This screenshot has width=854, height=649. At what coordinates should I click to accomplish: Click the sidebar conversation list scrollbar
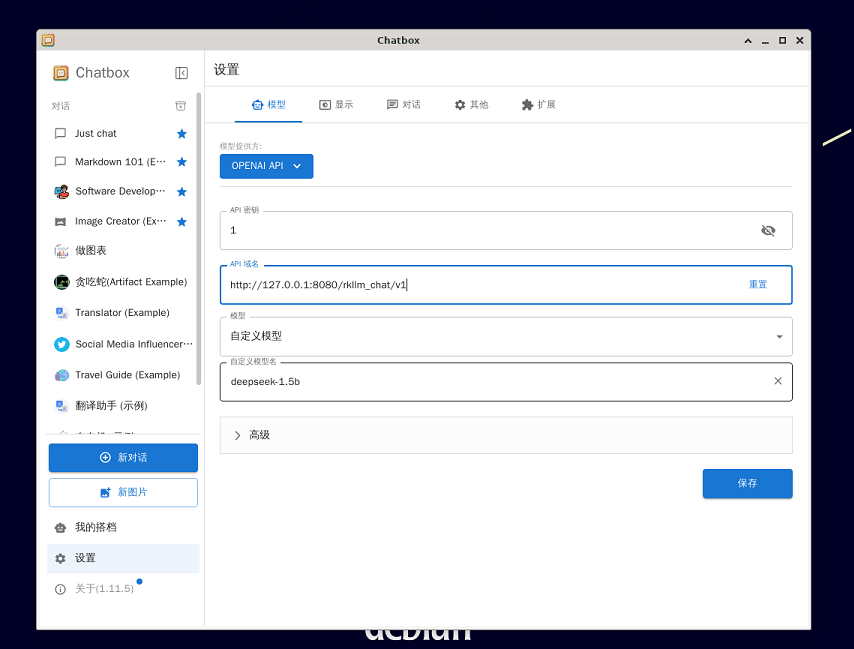[199, 238]
